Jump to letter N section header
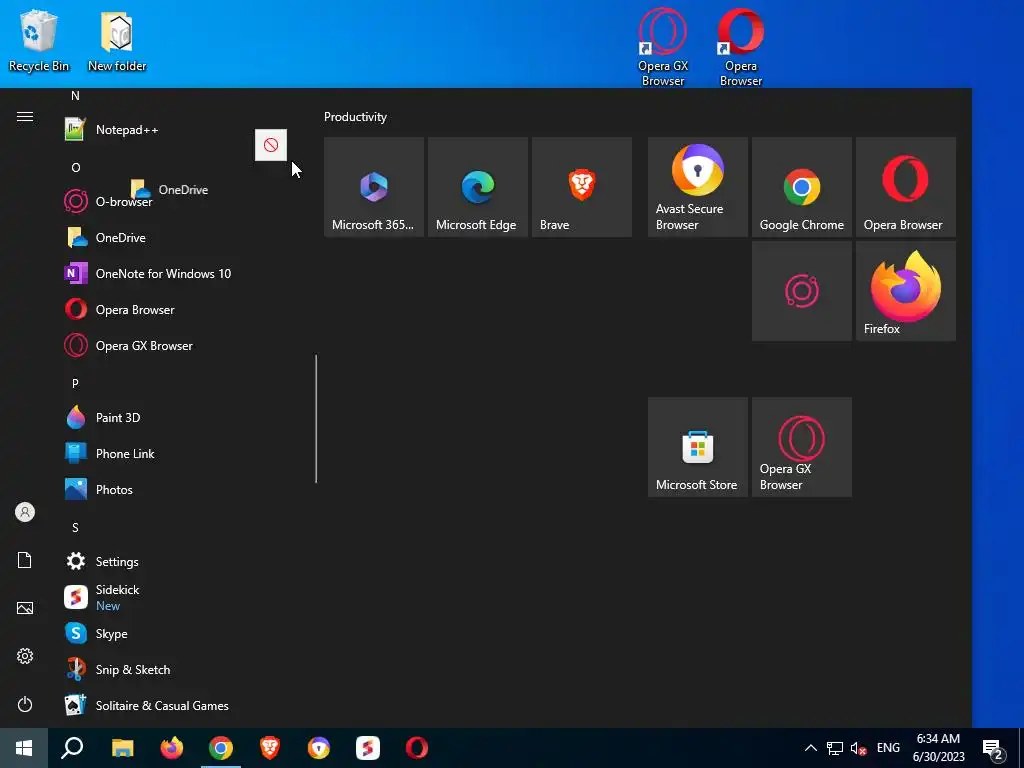1024x768 pixels. pos(75,96)
